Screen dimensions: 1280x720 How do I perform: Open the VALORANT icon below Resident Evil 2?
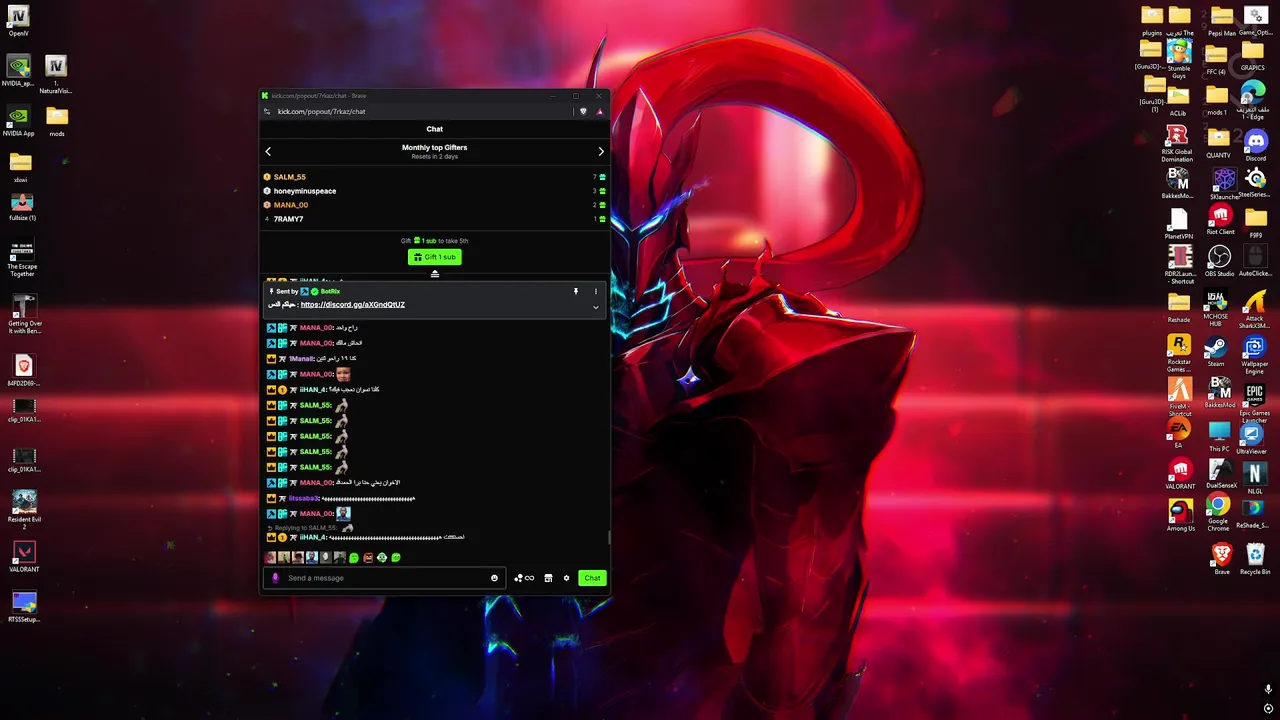[x=24, y=557]
